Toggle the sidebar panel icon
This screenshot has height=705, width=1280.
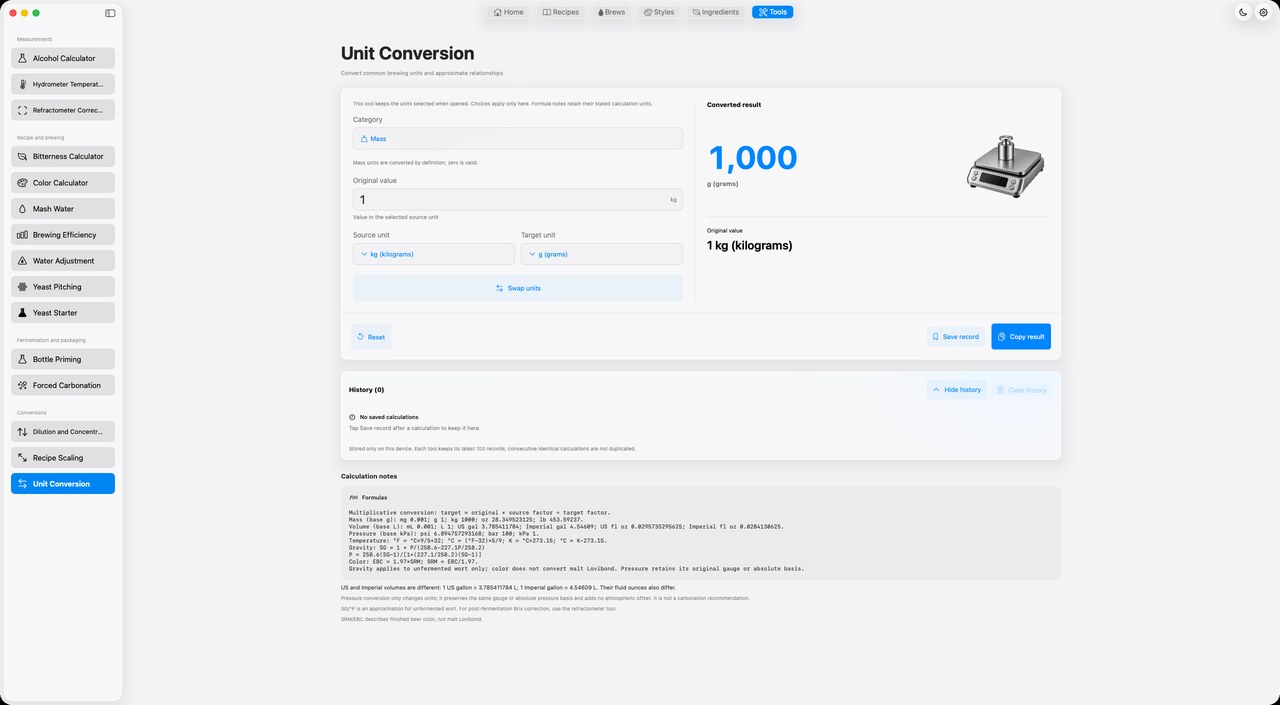point(110,13)
